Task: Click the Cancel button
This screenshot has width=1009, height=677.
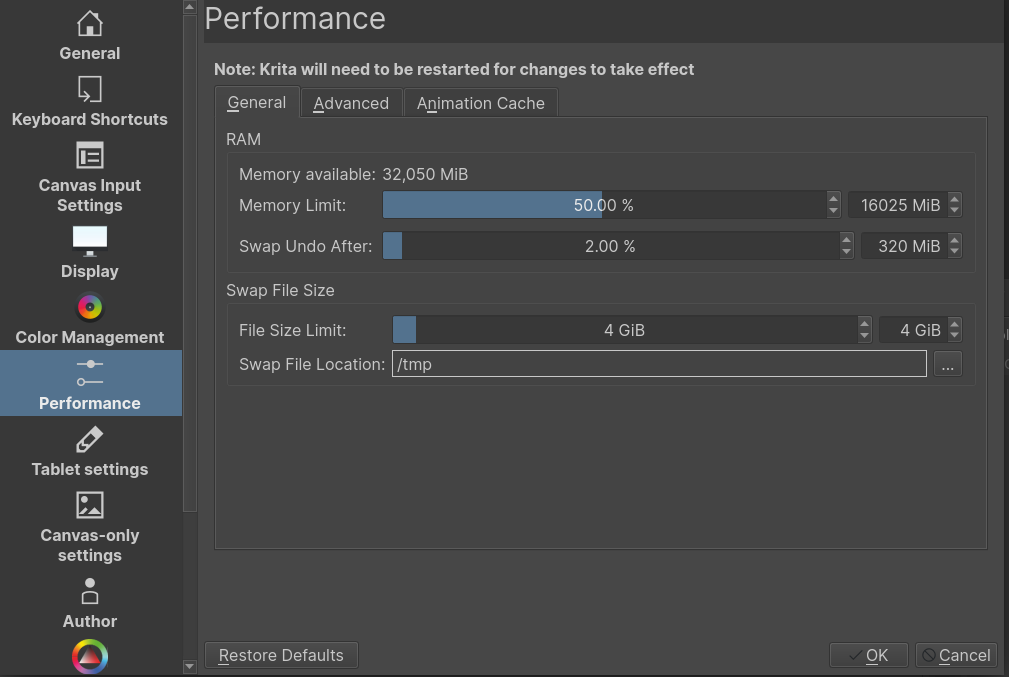Action: (956, 655)
